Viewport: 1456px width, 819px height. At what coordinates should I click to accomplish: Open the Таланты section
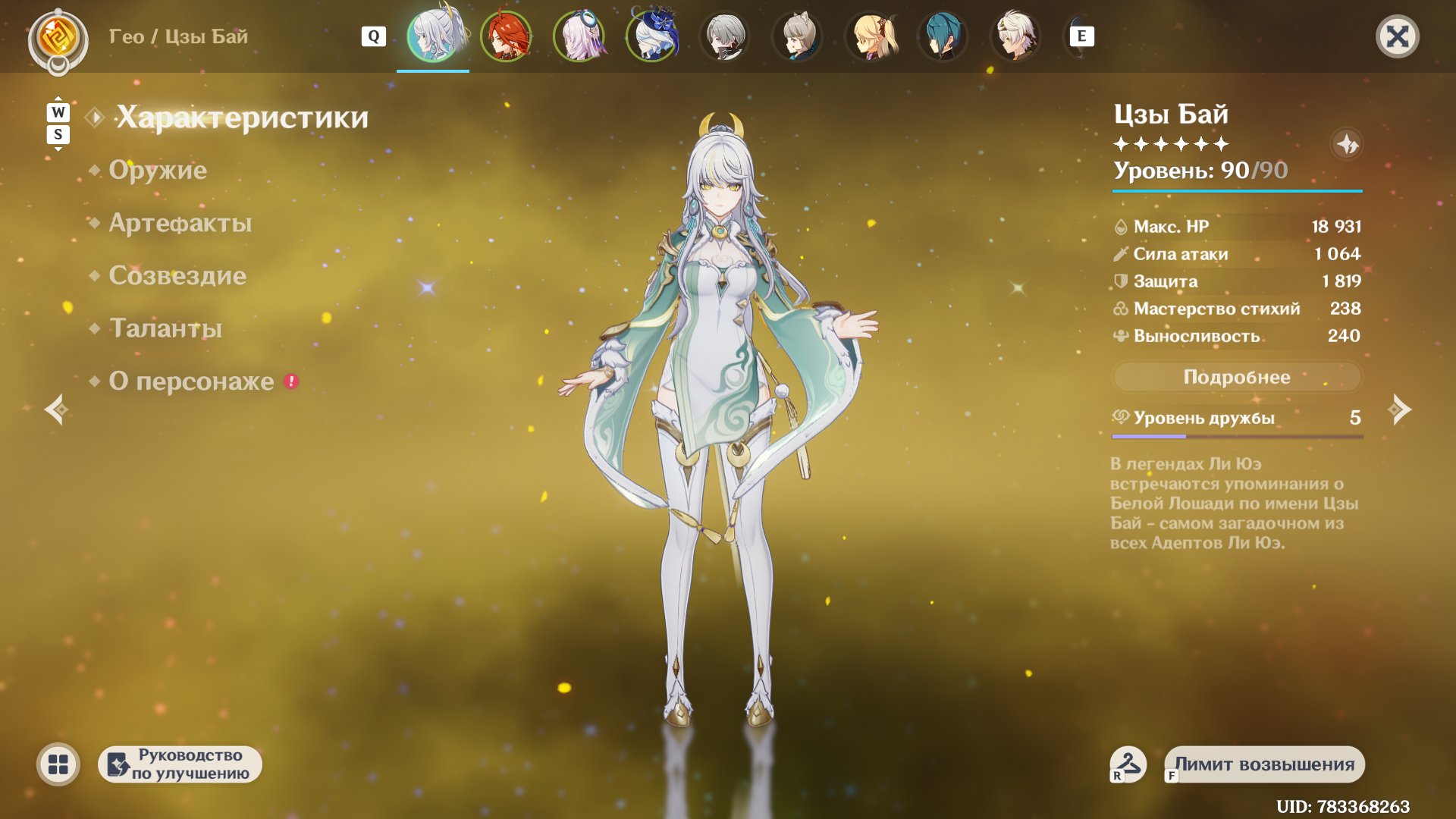coord(166,328)
